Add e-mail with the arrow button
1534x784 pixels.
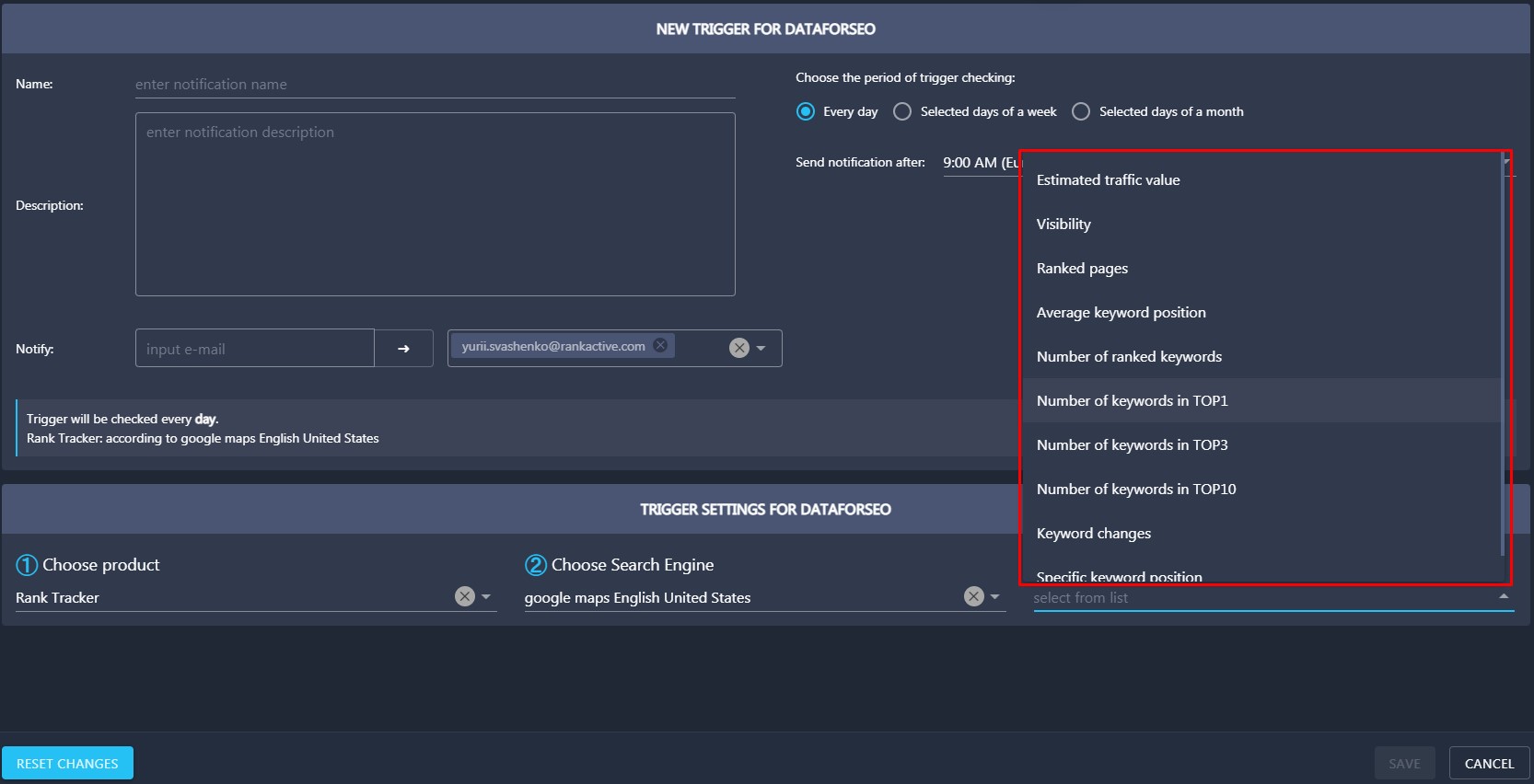[x=403, y=349]
